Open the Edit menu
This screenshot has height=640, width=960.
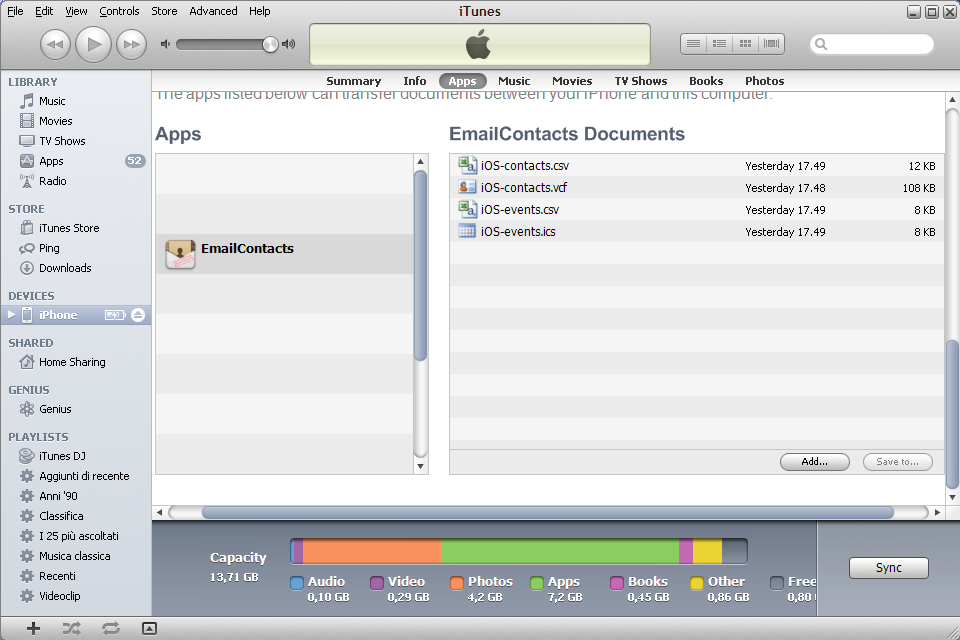[43, 11]
